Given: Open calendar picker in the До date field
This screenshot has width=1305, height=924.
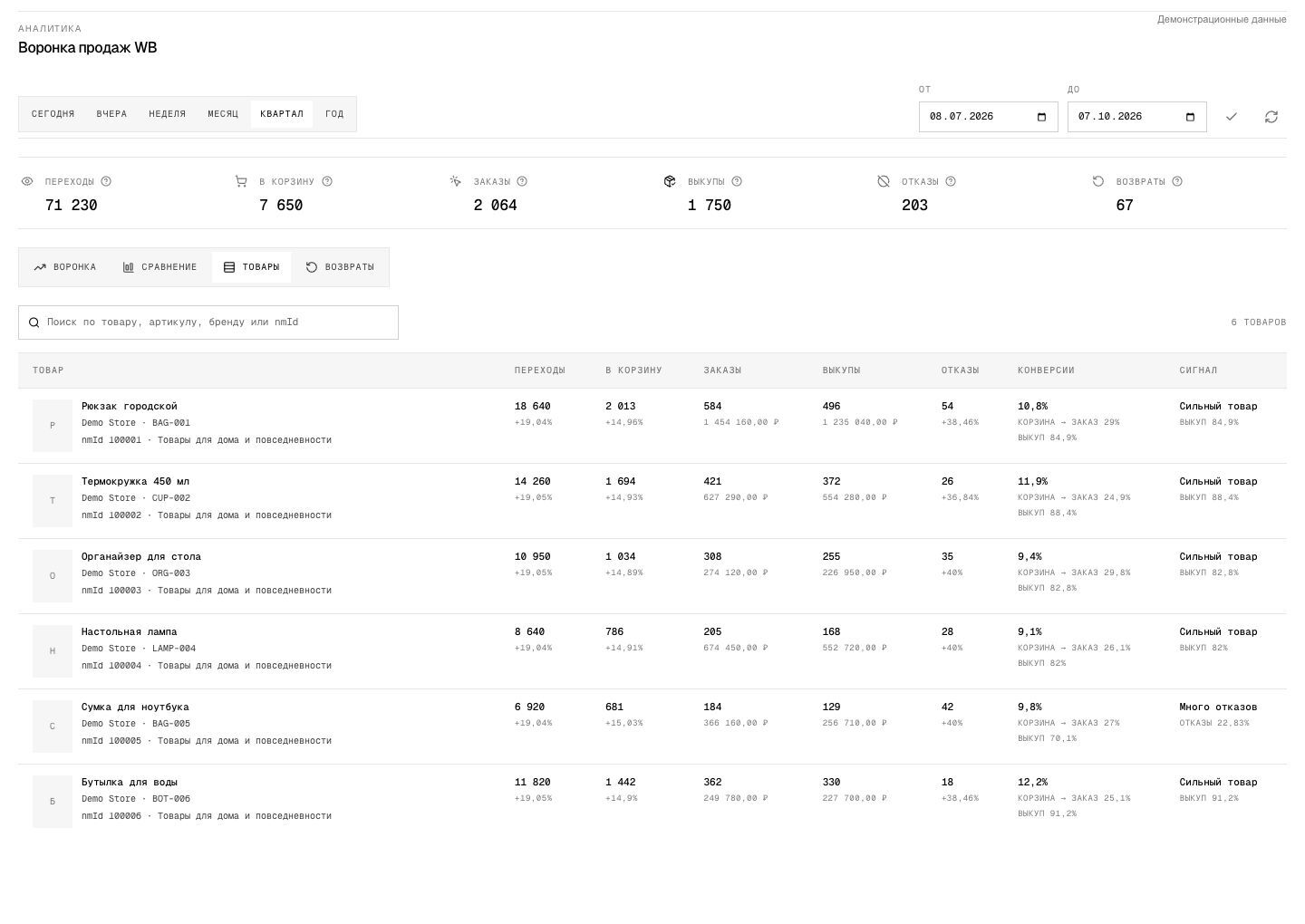Looking at the screenshot, I should coord(1190,117).
